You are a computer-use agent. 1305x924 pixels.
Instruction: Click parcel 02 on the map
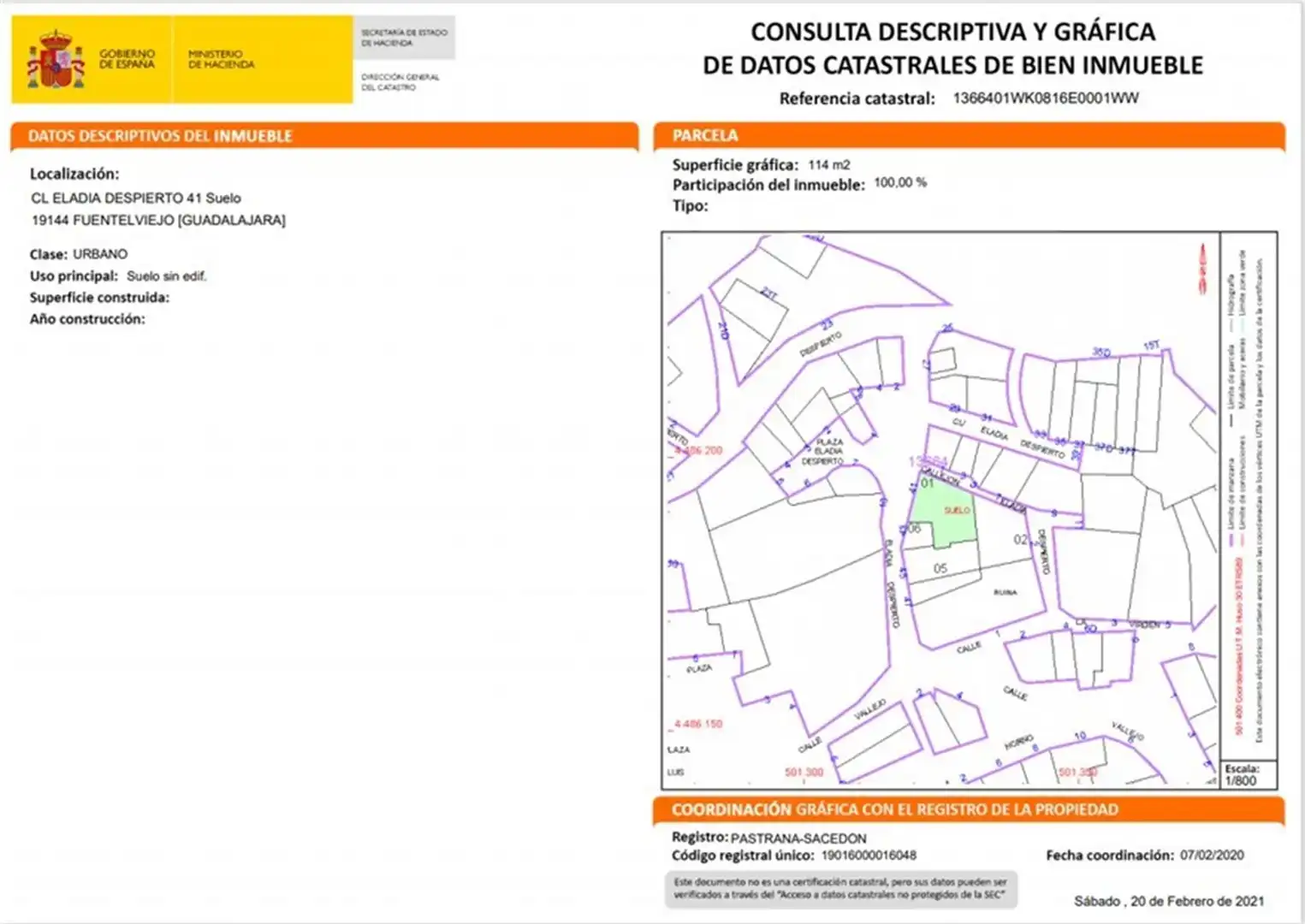(1020, 540)
